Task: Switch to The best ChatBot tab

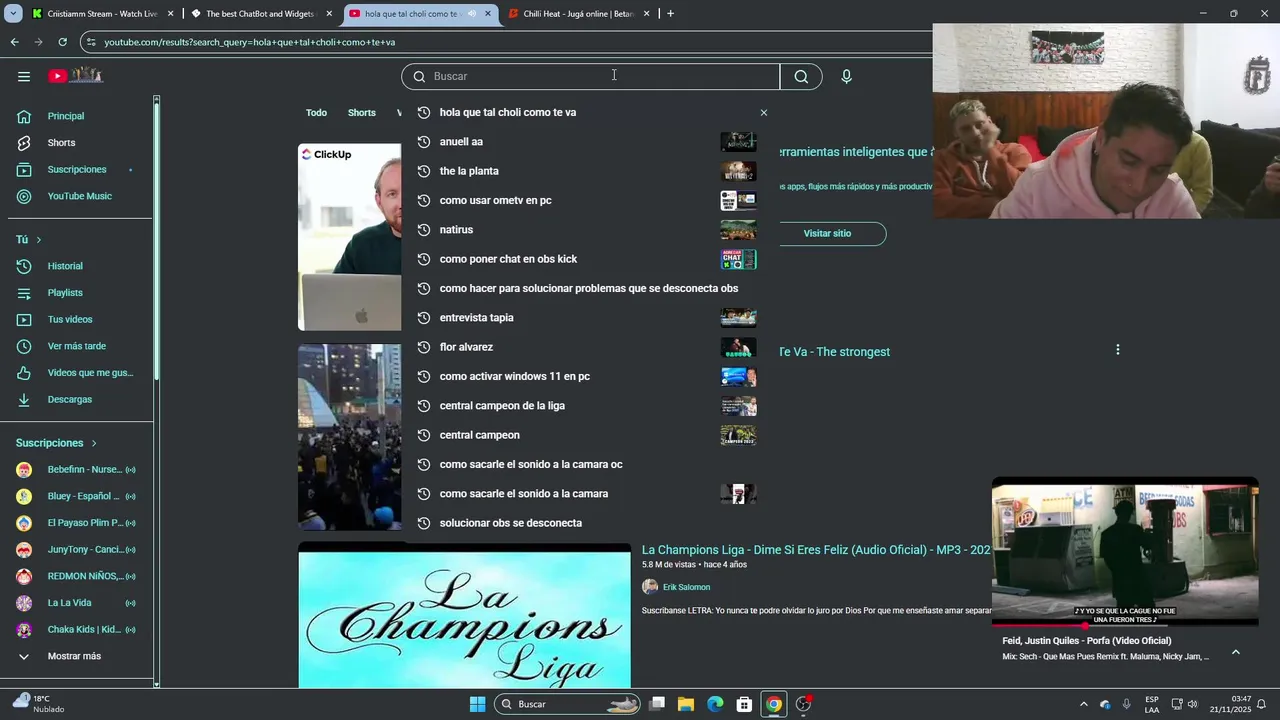Action: click(260, 14)
